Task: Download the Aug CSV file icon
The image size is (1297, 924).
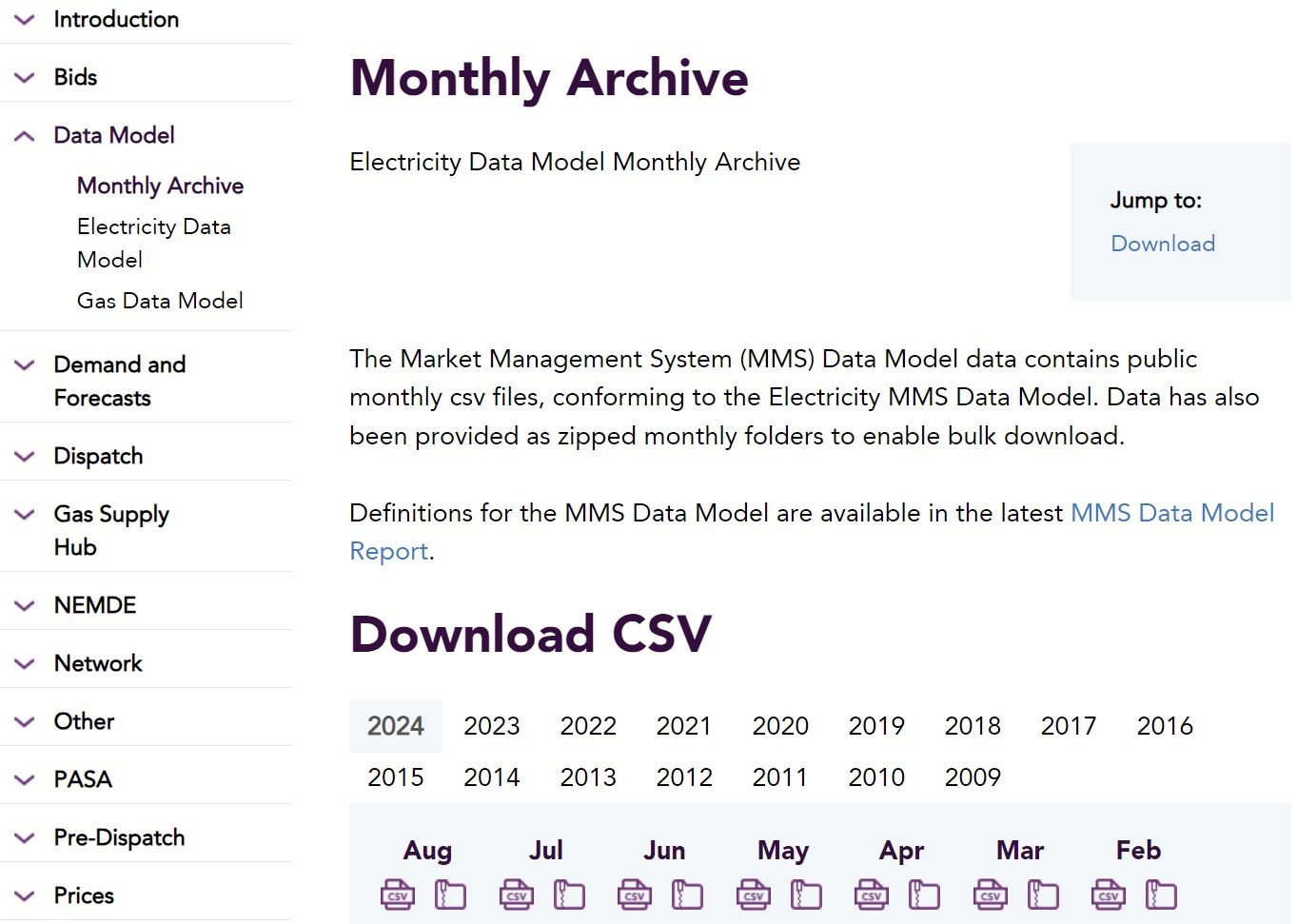Action: point(398,895)
